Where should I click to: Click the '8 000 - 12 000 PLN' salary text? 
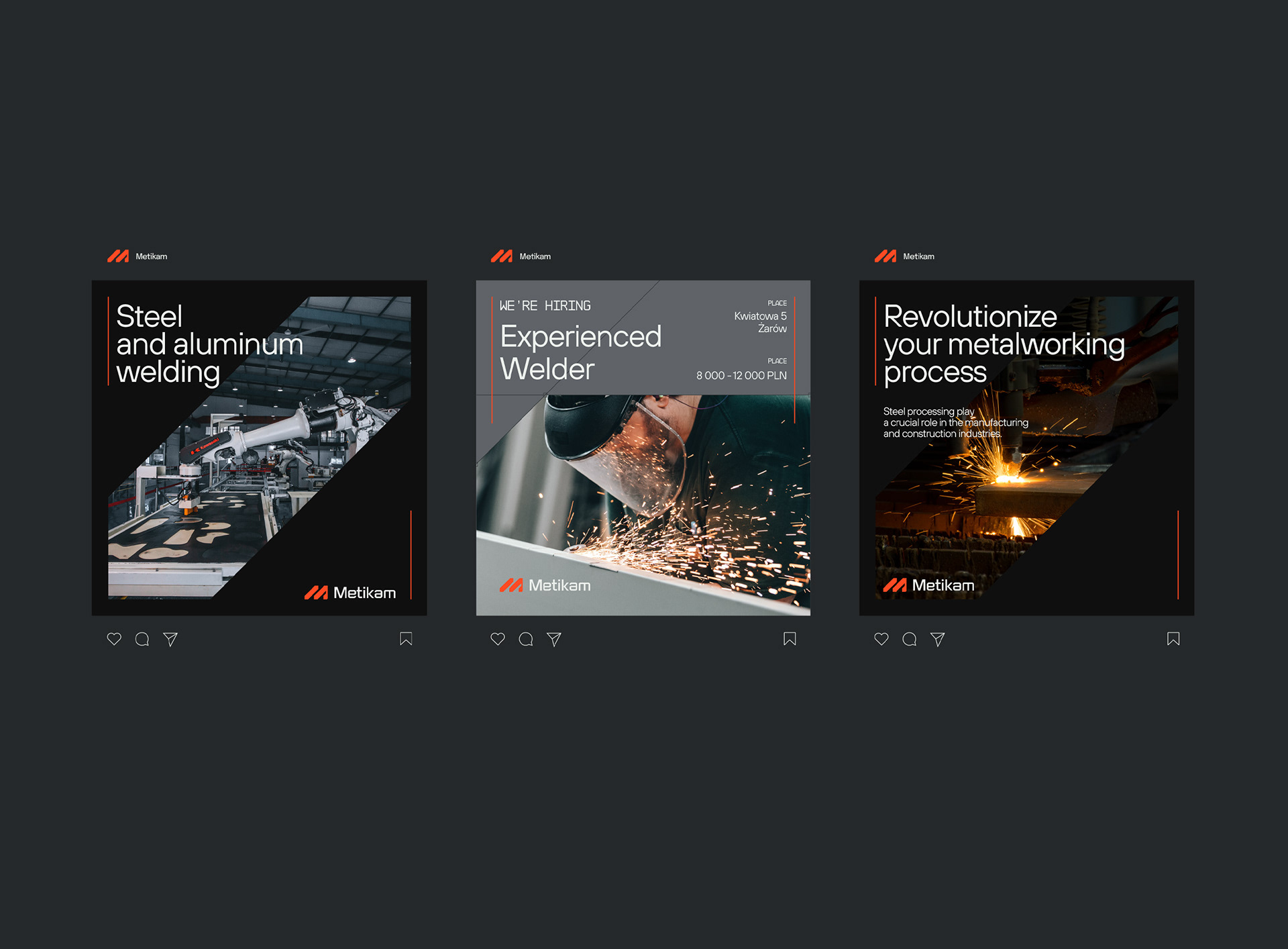[741, 375]
